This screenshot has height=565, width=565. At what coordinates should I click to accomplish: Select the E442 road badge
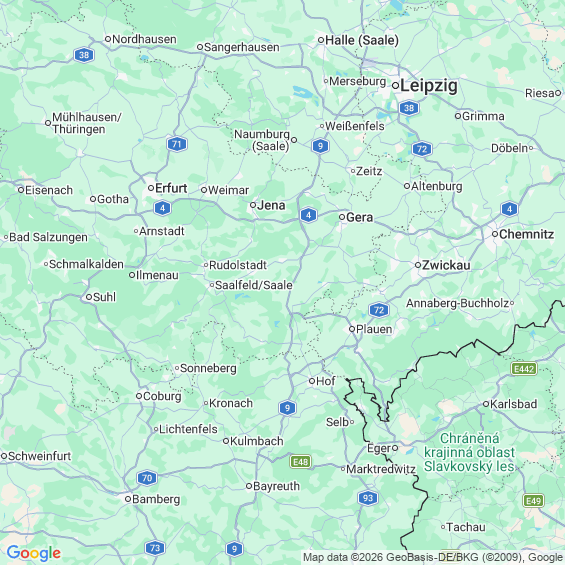(524, 369)
